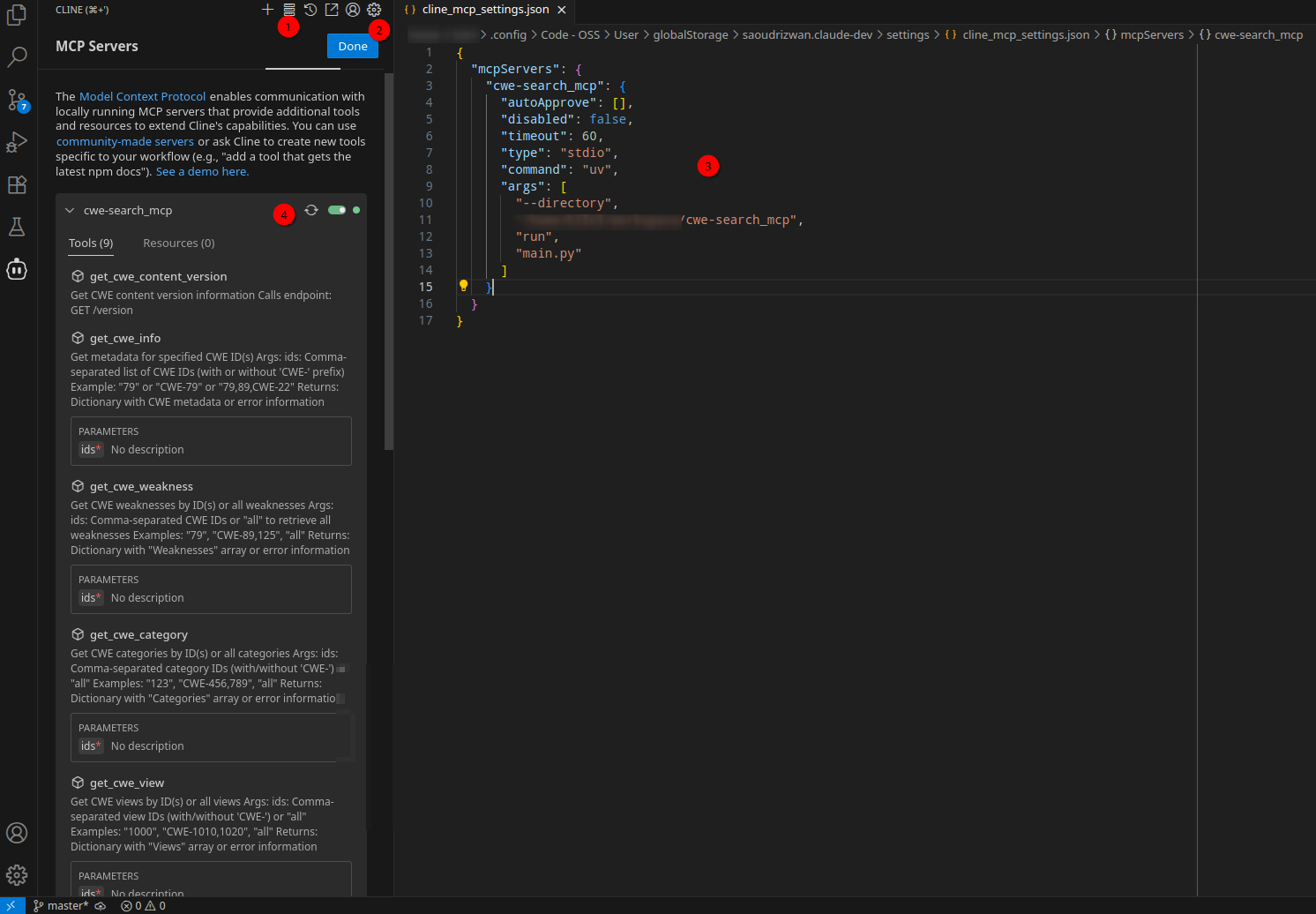Click the cube icon next to get_cwe_weakness

click(x=78, y=486)
